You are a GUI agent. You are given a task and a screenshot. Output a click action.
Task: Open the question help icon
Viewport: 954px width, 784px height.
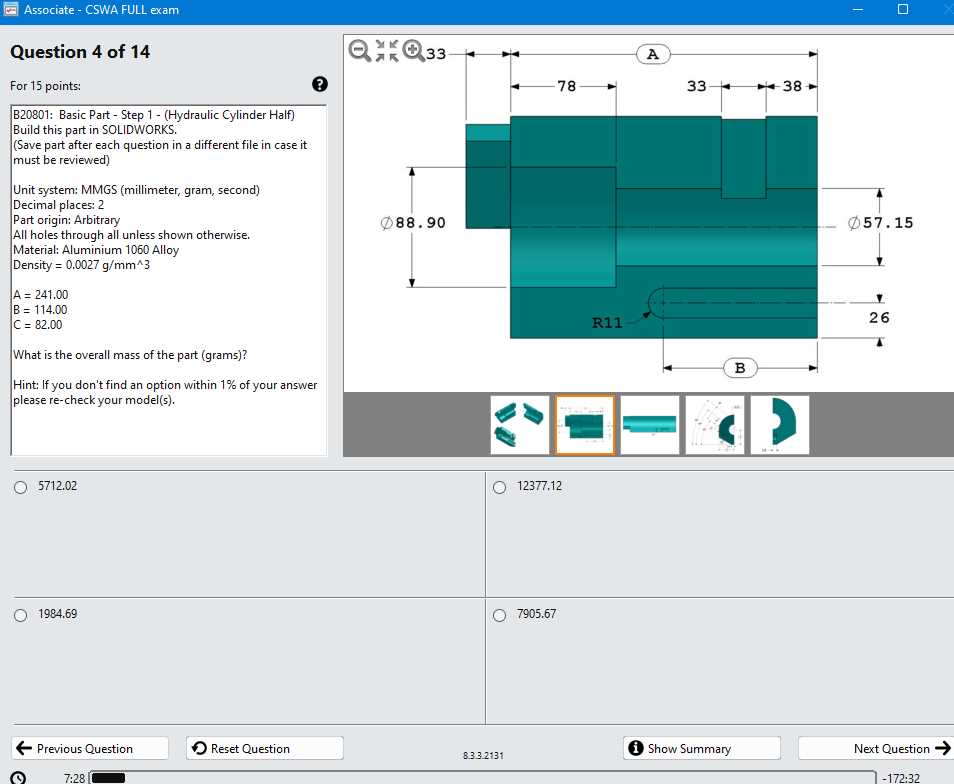(319, 85)
